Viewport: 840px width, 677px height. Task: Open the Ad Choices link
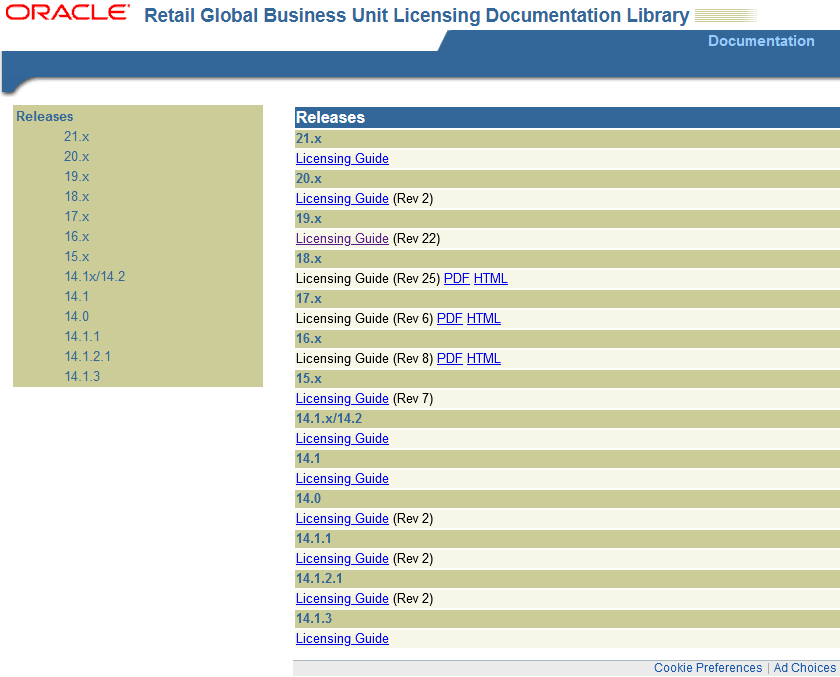coord(804,667)
